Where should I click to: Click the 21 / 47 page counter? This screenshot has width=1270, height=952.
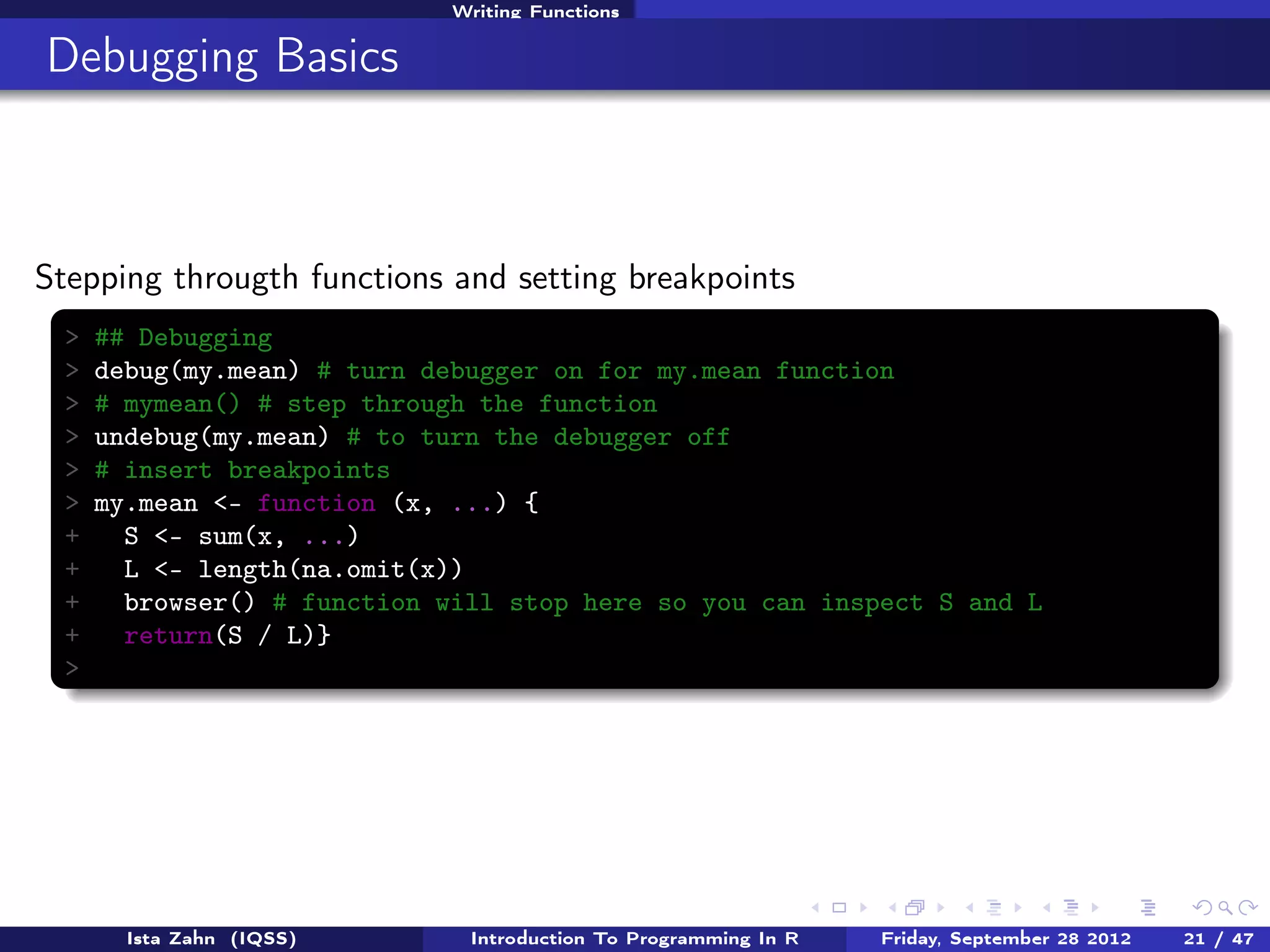1218,938
